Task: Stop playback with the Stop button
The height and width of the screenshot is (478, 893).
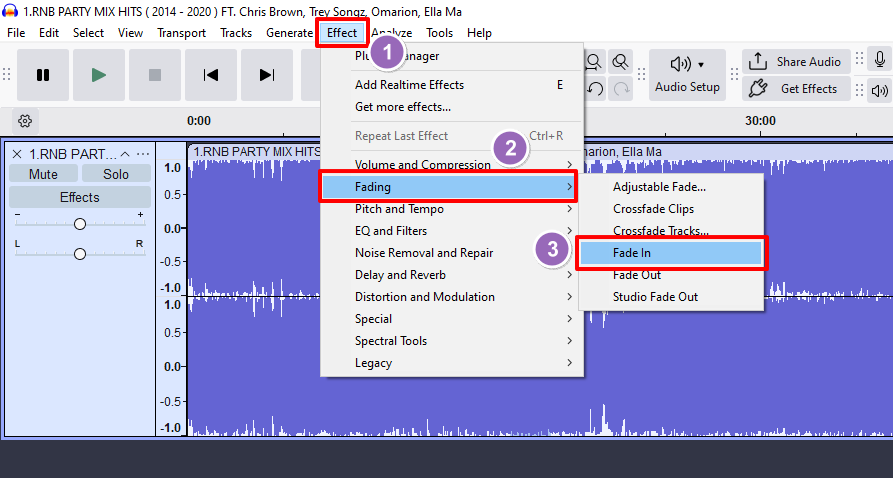Action: (154, 75)
